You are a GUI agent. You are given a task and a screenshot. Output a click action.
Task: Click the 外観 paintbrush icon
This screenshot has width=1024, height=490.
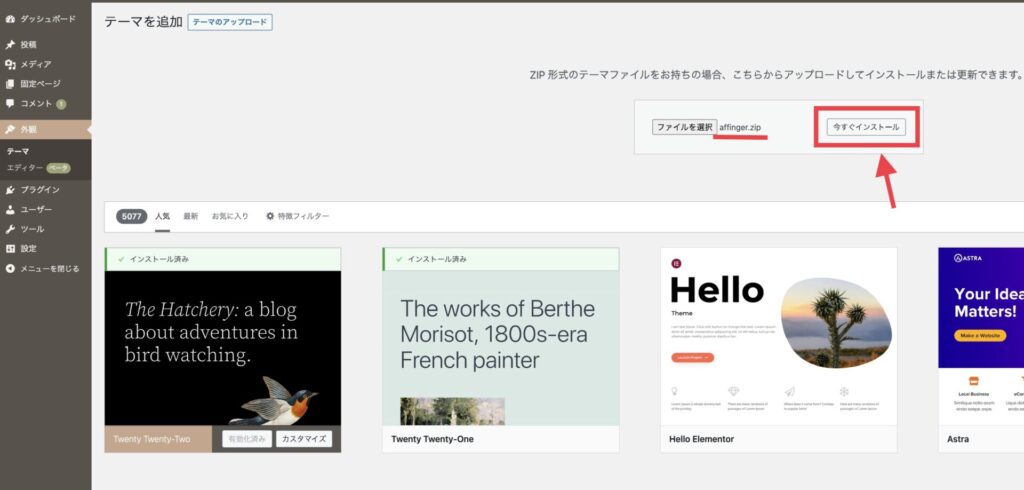(10, 129)
